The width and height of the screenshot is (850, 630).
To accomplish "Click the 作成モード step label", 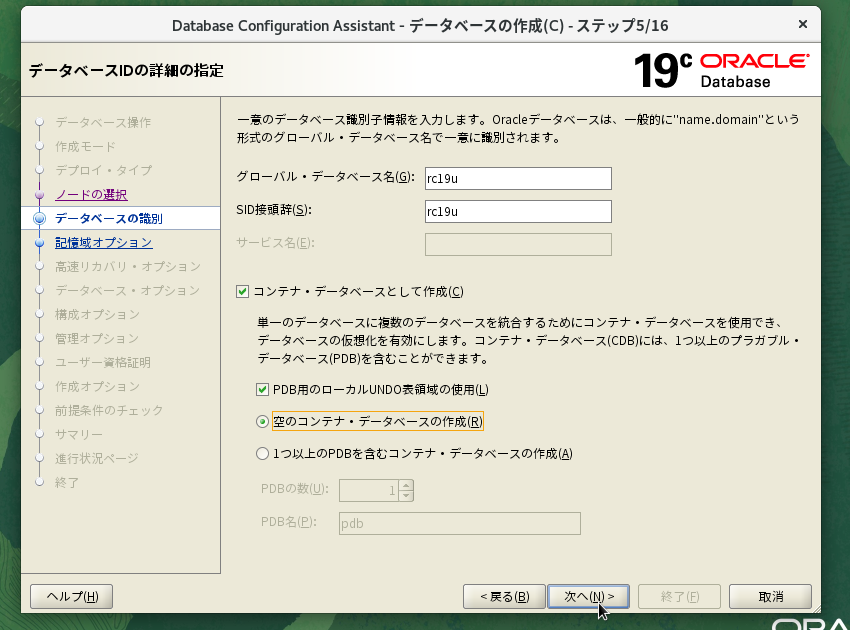I will (x=85, y=146).
